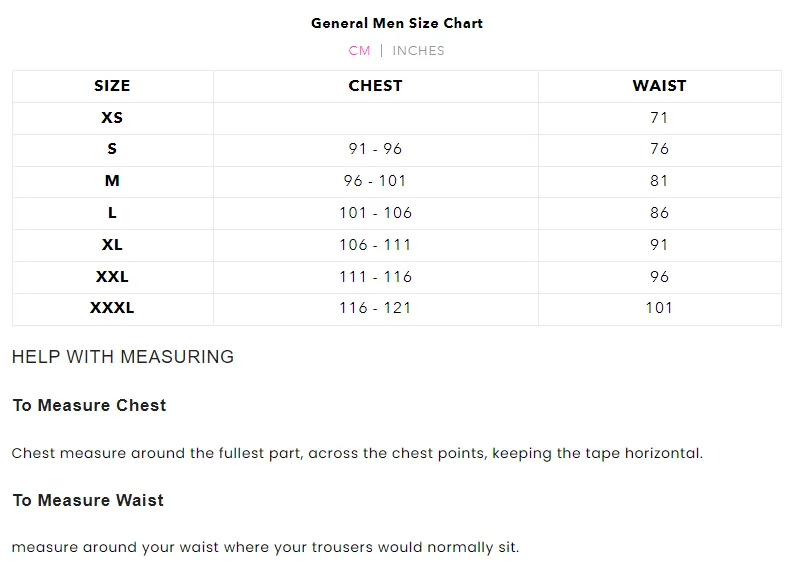Select the M size row label
Screen dimensions: 793x570
[112, 181]
